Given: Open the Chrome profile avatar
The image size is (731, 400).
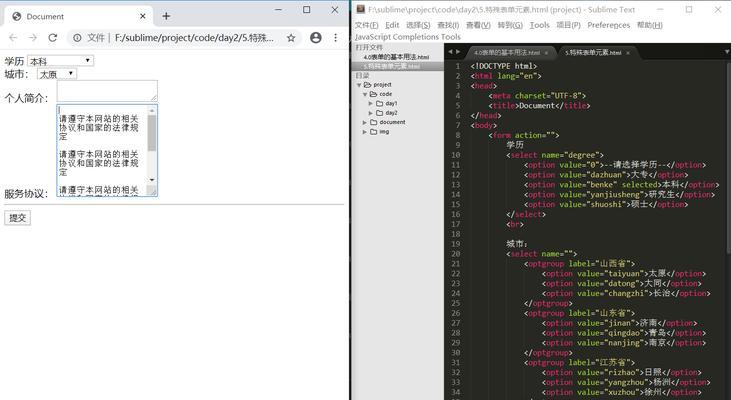Looking at the screenshot, I should point(316,38).
